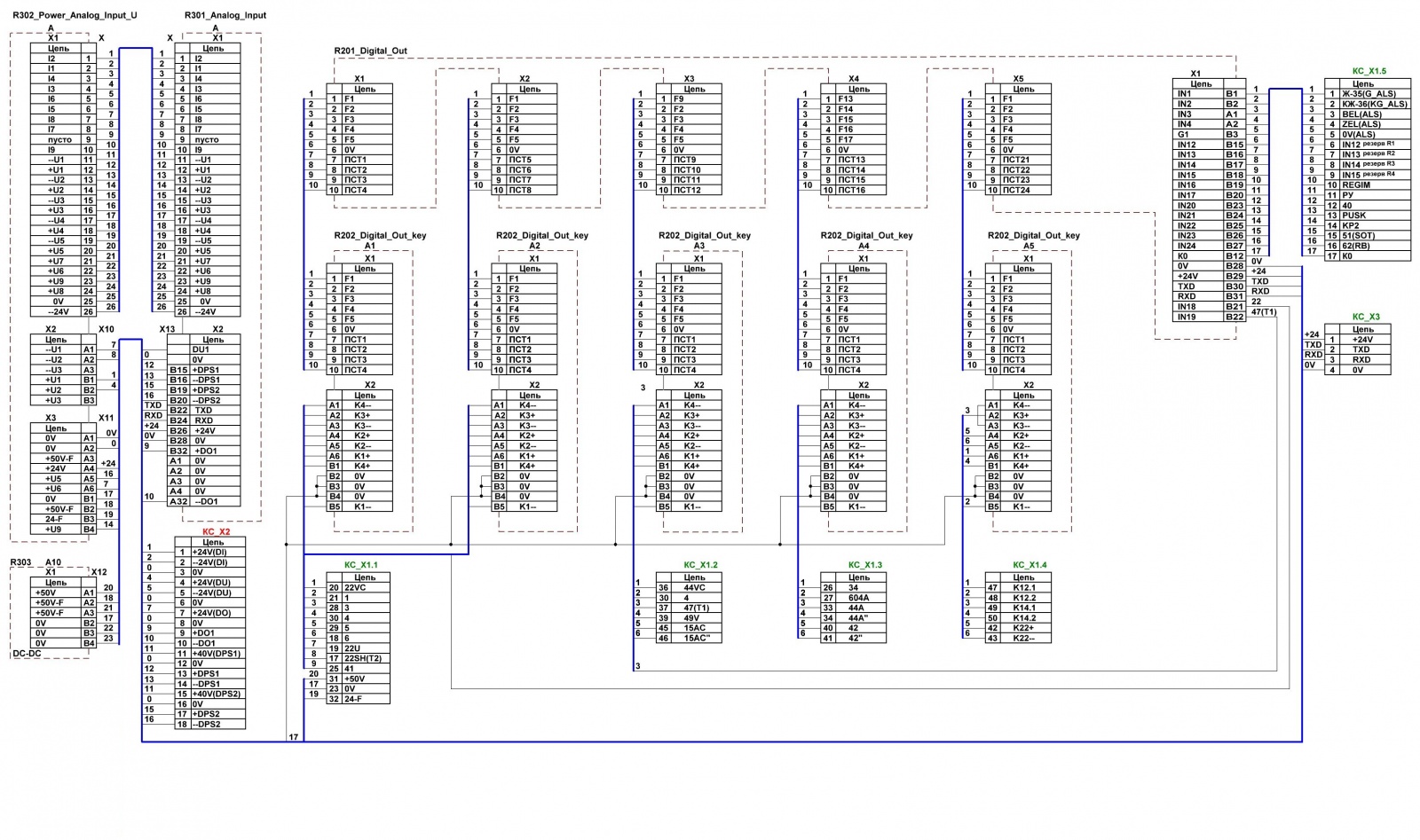
Task: Click the KC_X1.3 connector label
Action: point(865,565)
